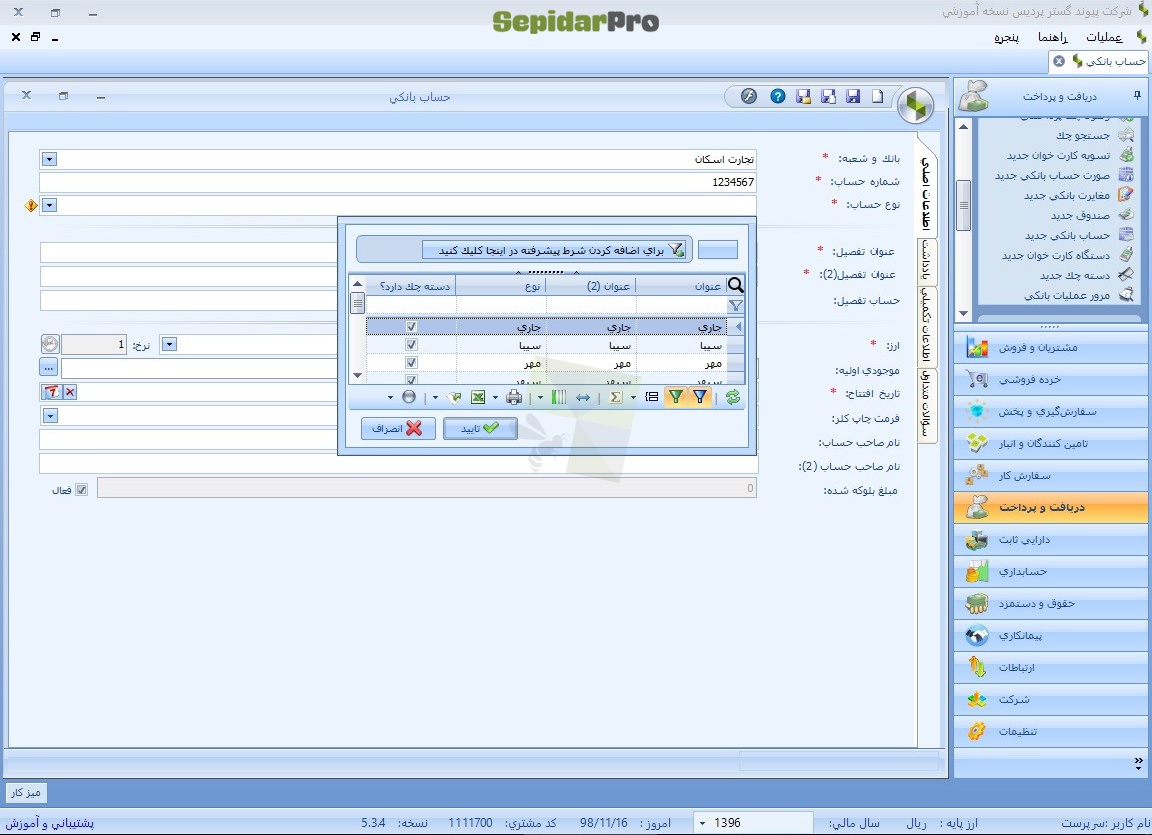This screenshot has width=1152, height=835.
Task: Click the green column chooser icon
Action: (558, 397)
